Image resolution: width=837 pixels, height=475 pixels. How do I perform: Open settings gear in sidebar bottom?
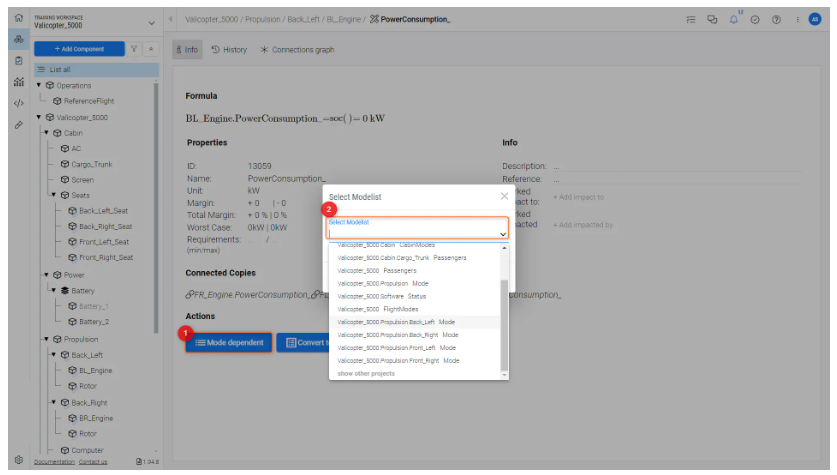coord(19,460)
